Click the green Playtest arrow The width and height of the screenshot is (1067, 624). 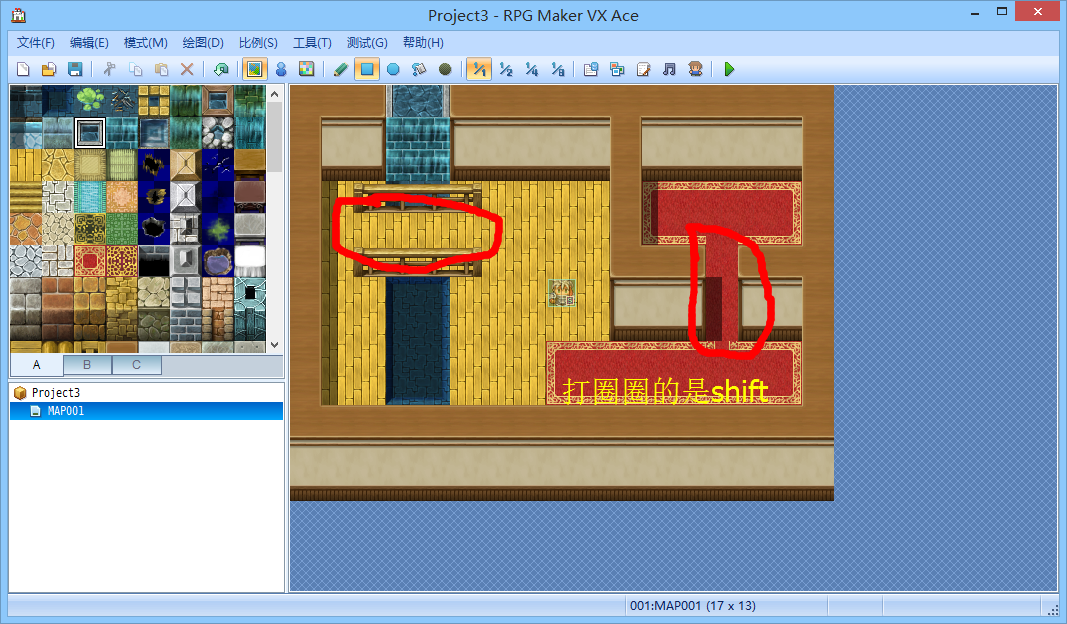tap(729, 69)
